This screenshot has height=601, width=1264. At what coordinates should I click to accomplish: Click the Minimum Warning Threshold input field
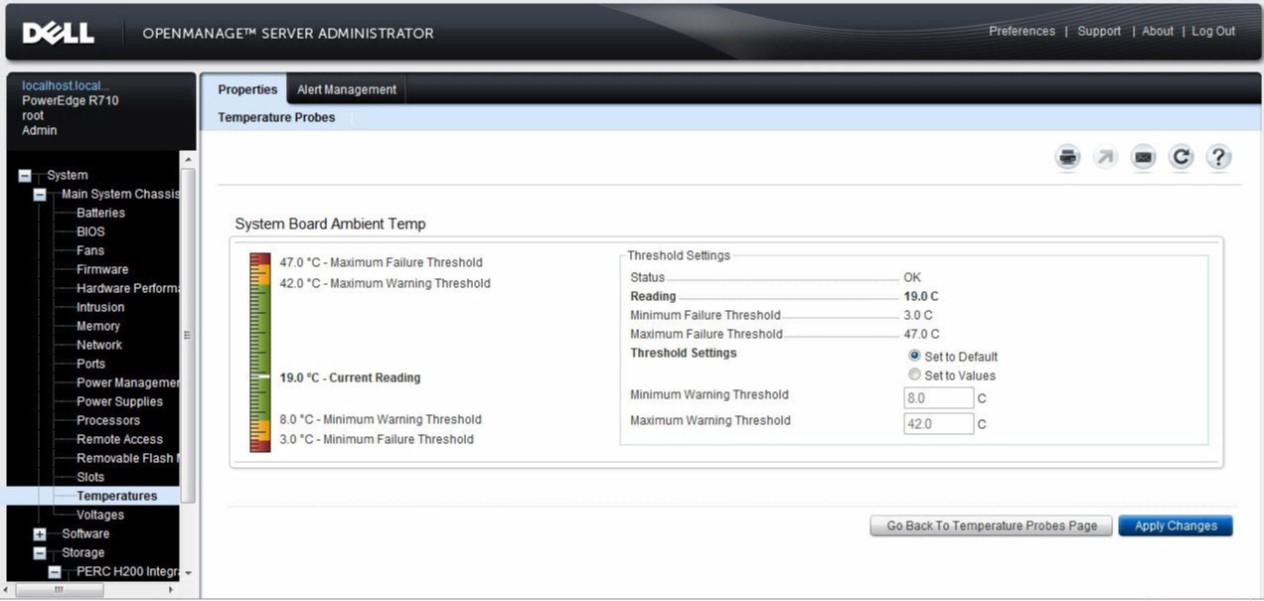pos(938,398)
